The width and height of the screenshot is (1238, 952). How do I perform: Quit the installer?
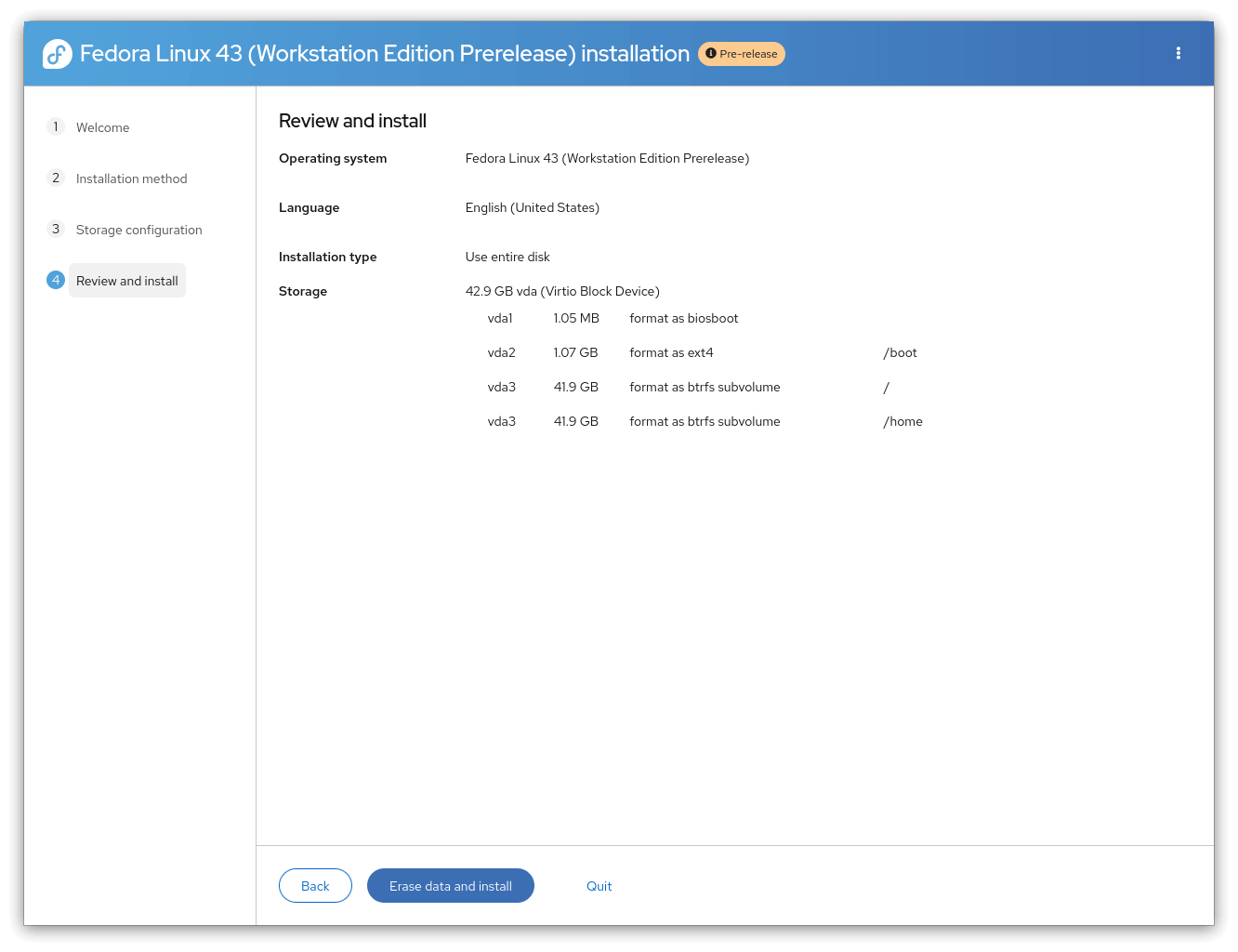point(599,886)
